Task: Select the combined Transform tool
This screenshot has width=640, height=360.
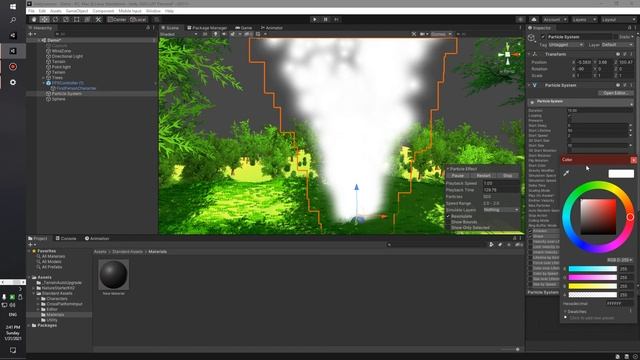Action: (87, 19)
